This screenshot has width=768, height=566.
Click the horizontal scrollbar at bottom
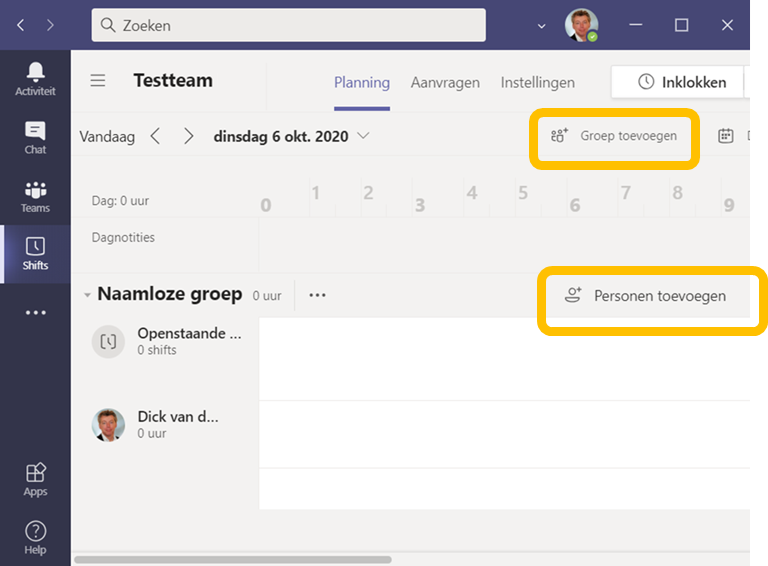[233, 560]
